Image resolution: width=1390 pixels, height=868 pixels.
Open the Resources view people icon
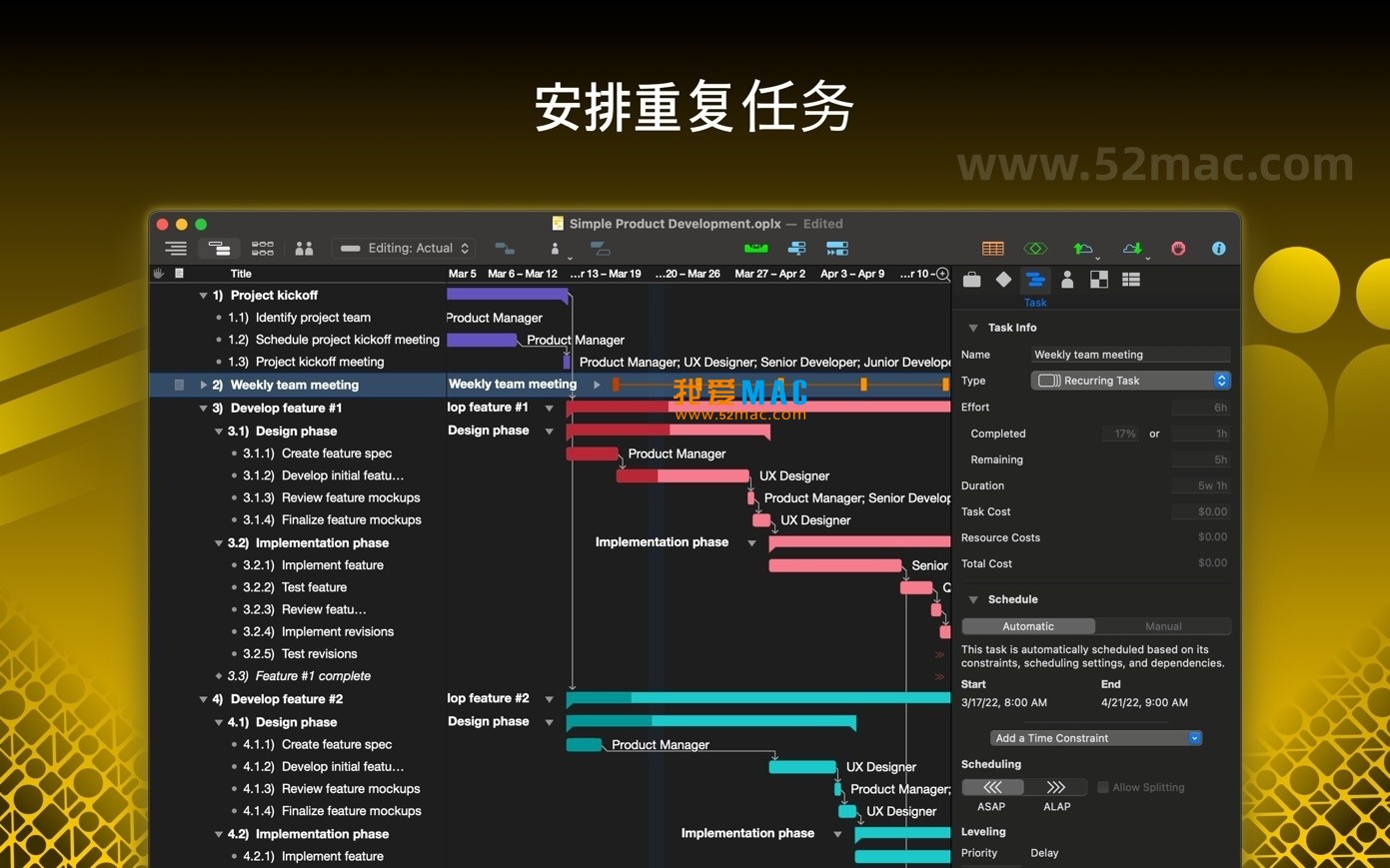[304, 247]
